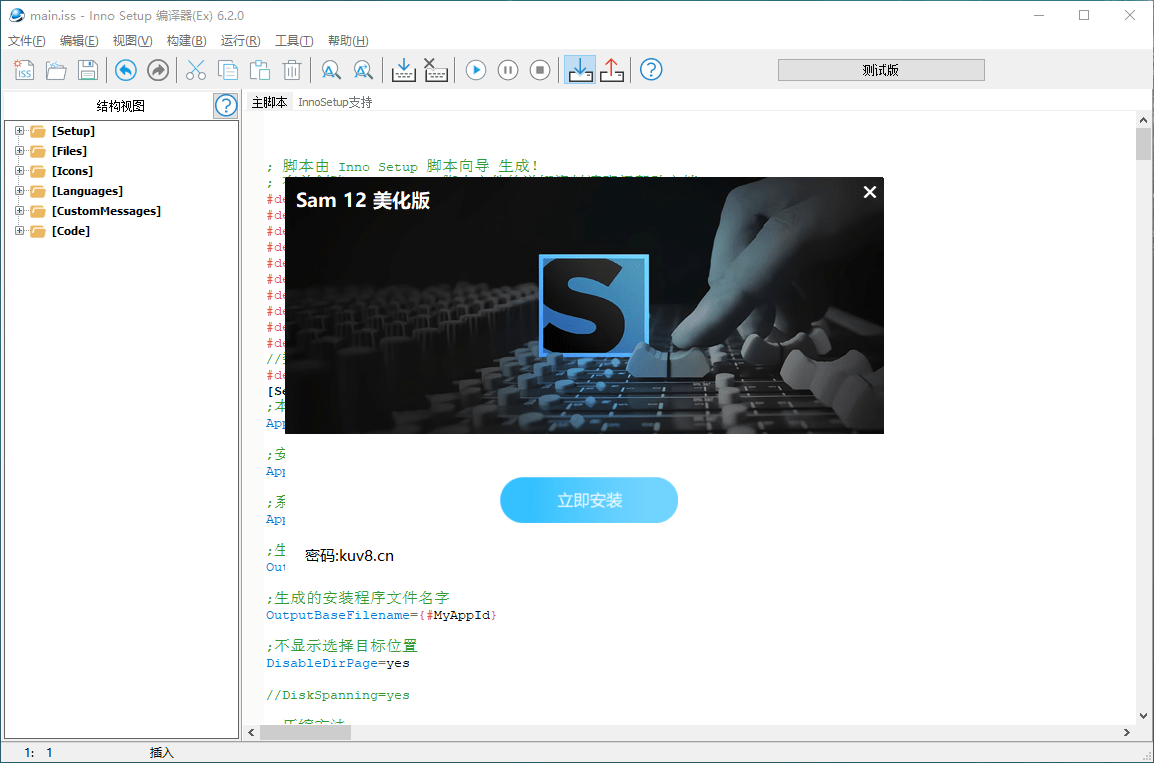The width and height of the screenshot is (1154, 763).
Task: Click the blue S logo in installer
Action: 594,305
